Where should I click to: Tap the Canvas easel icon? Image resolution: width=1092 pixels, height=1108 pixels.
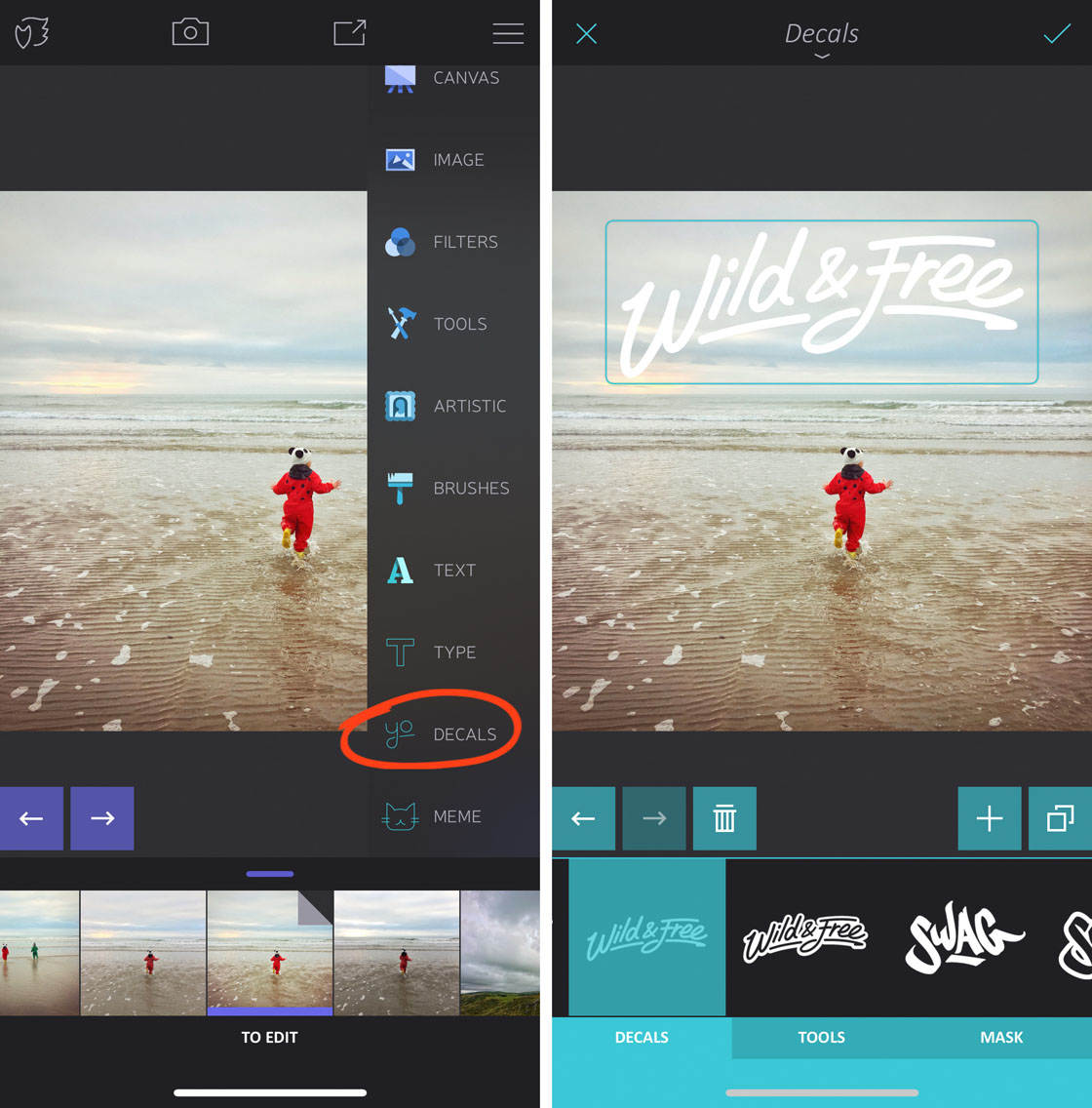click(x=400, y=78)
